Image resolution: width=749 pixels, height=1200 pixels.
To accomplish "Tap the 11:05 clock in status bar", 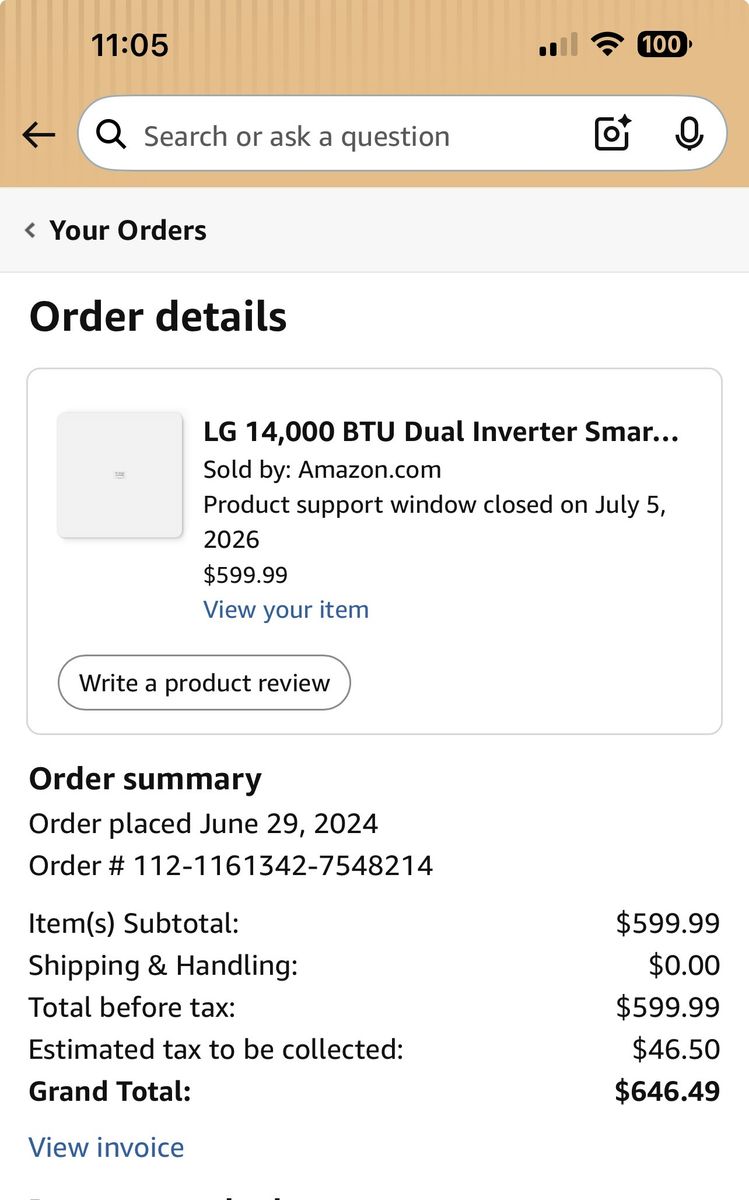I will (130, 45).
